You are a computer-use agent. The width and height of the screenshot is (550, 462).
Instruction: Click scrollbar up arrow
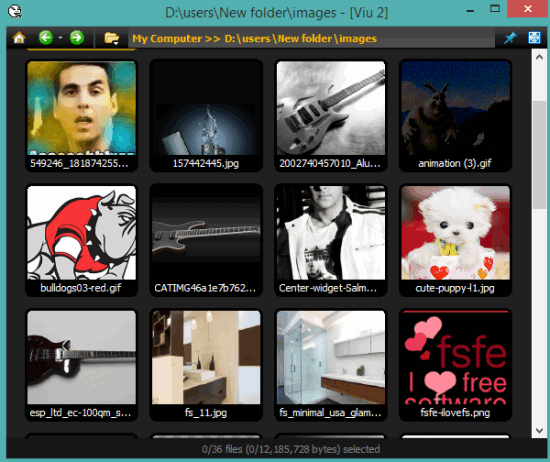(539, 57)
